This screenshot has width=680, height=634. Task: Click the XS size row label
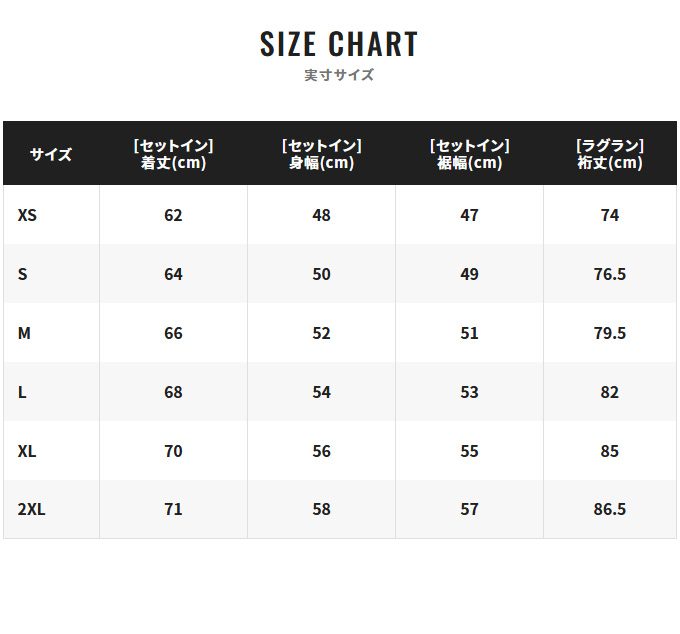coord(27,215)
